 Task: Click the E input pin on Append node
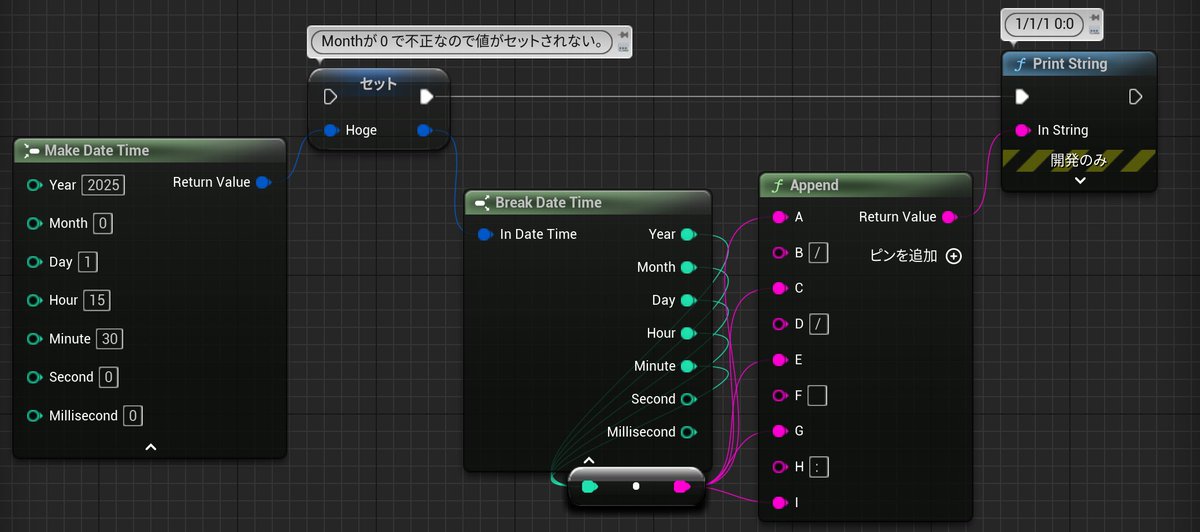point(780,359)
